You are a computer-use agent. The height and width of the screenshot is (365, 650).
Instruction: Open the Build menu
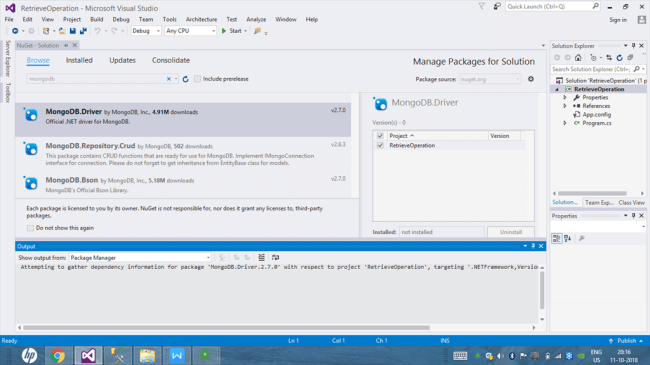pyautogui.click(x=97, y=19)
